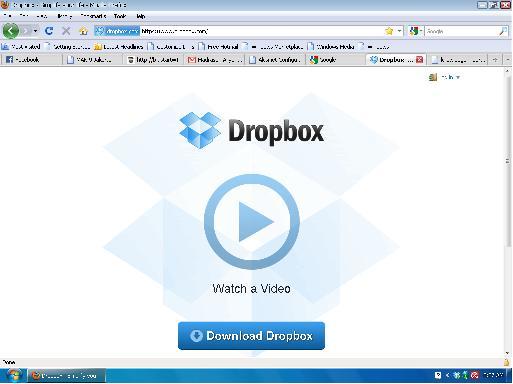Image resolution: width=513 pixels, height=384 pixels.
Task: Click the stop loading X icon
Action: [66, 31]
